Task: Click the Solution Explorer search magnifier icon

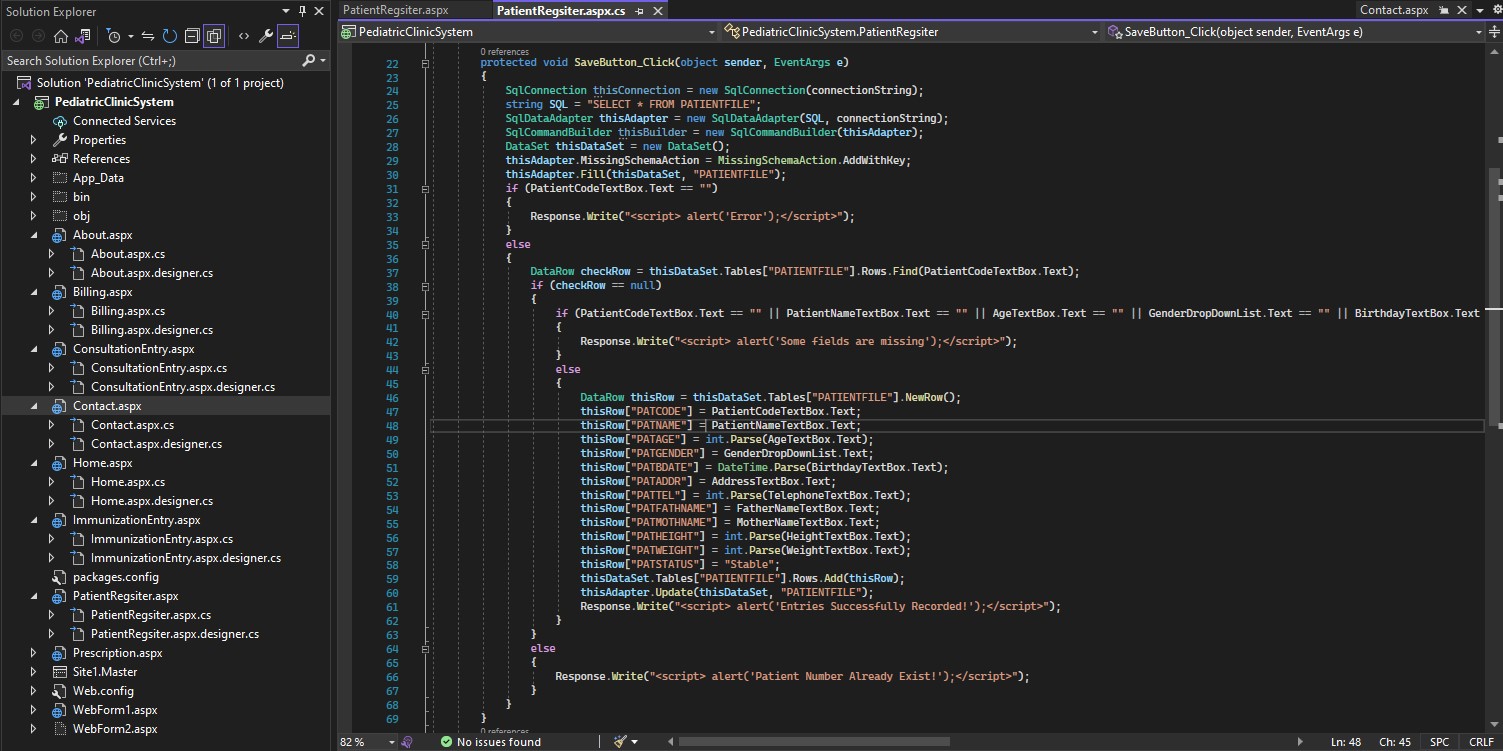Action: point(308,60)
